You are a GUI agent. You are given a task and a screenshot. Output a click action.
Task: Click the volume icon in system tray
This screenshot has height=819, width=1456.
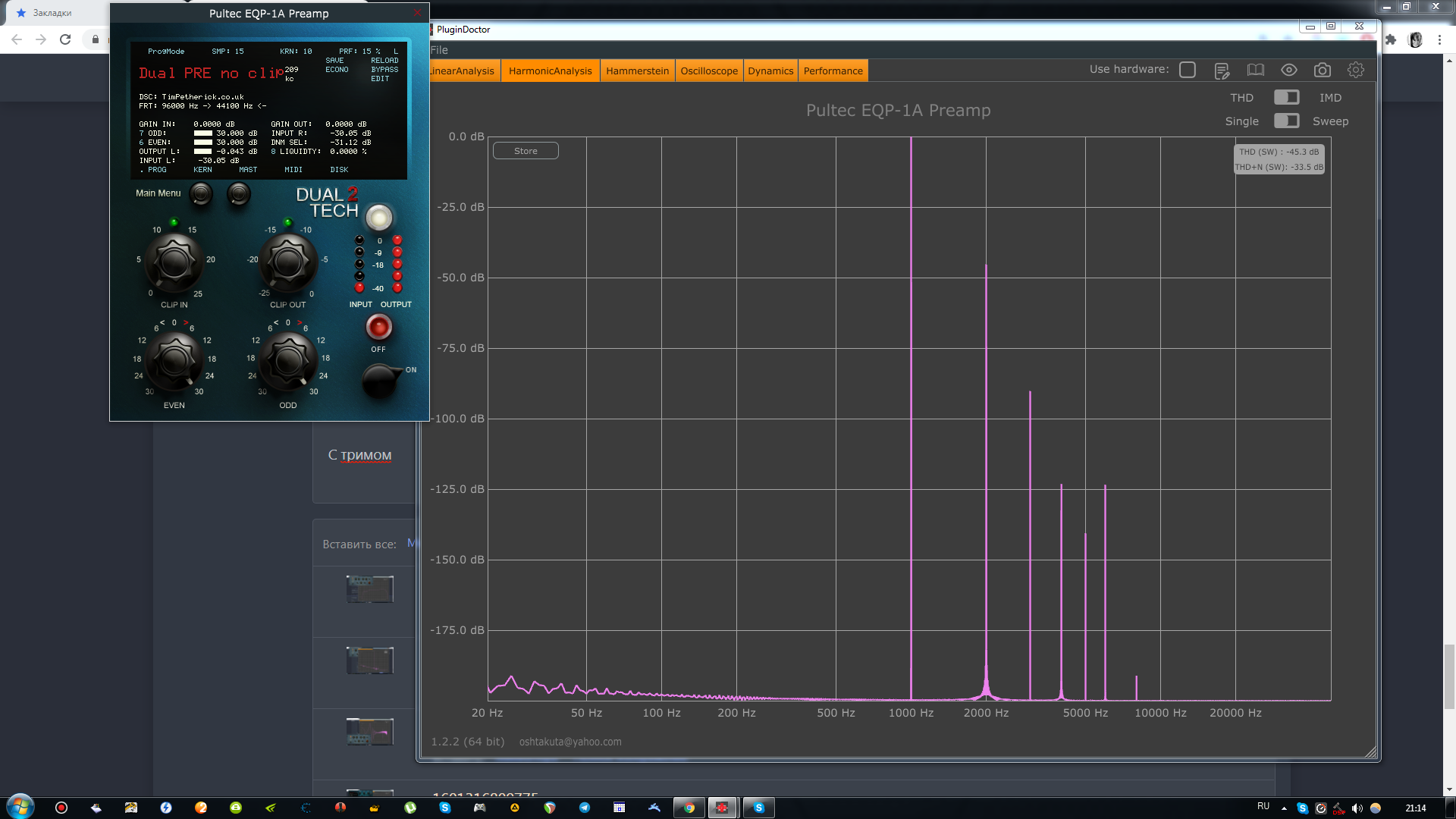(1357, 808)
